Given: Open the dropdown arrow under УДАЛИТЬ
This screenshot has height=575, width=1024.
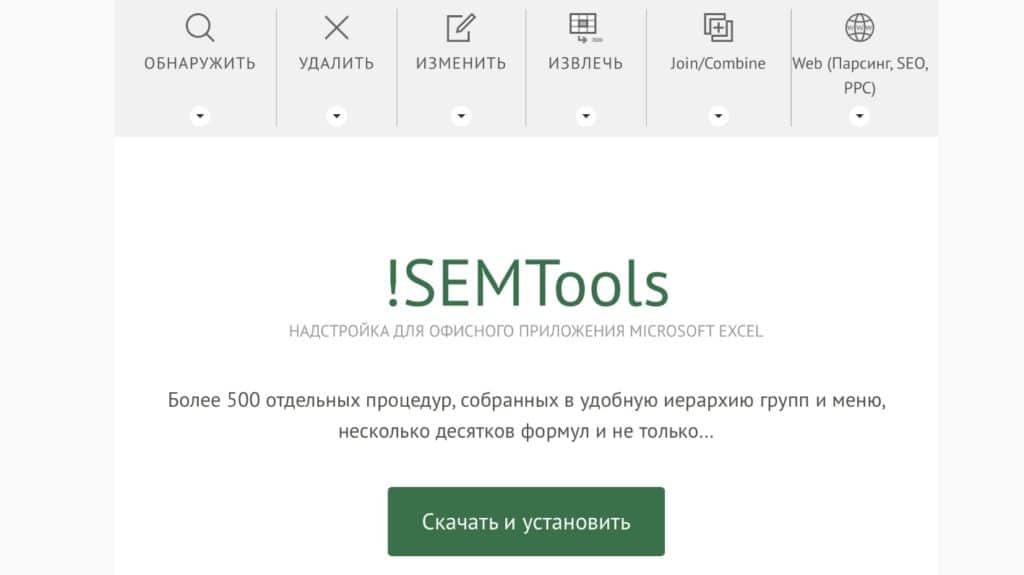Looking at the screenshot, I should coord(337,116).
